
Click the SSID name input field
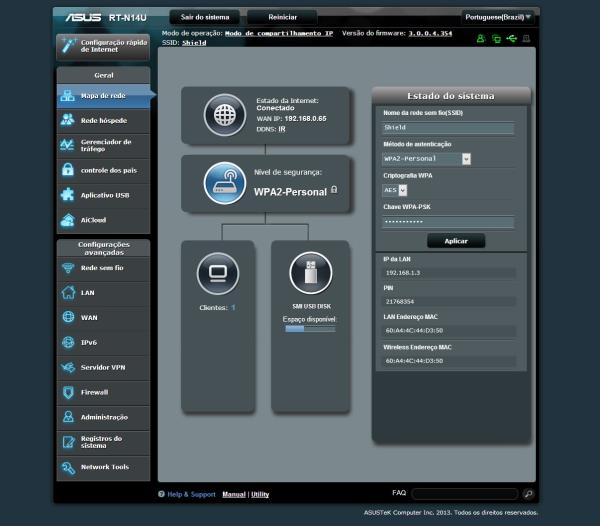[x=448, y=128]
